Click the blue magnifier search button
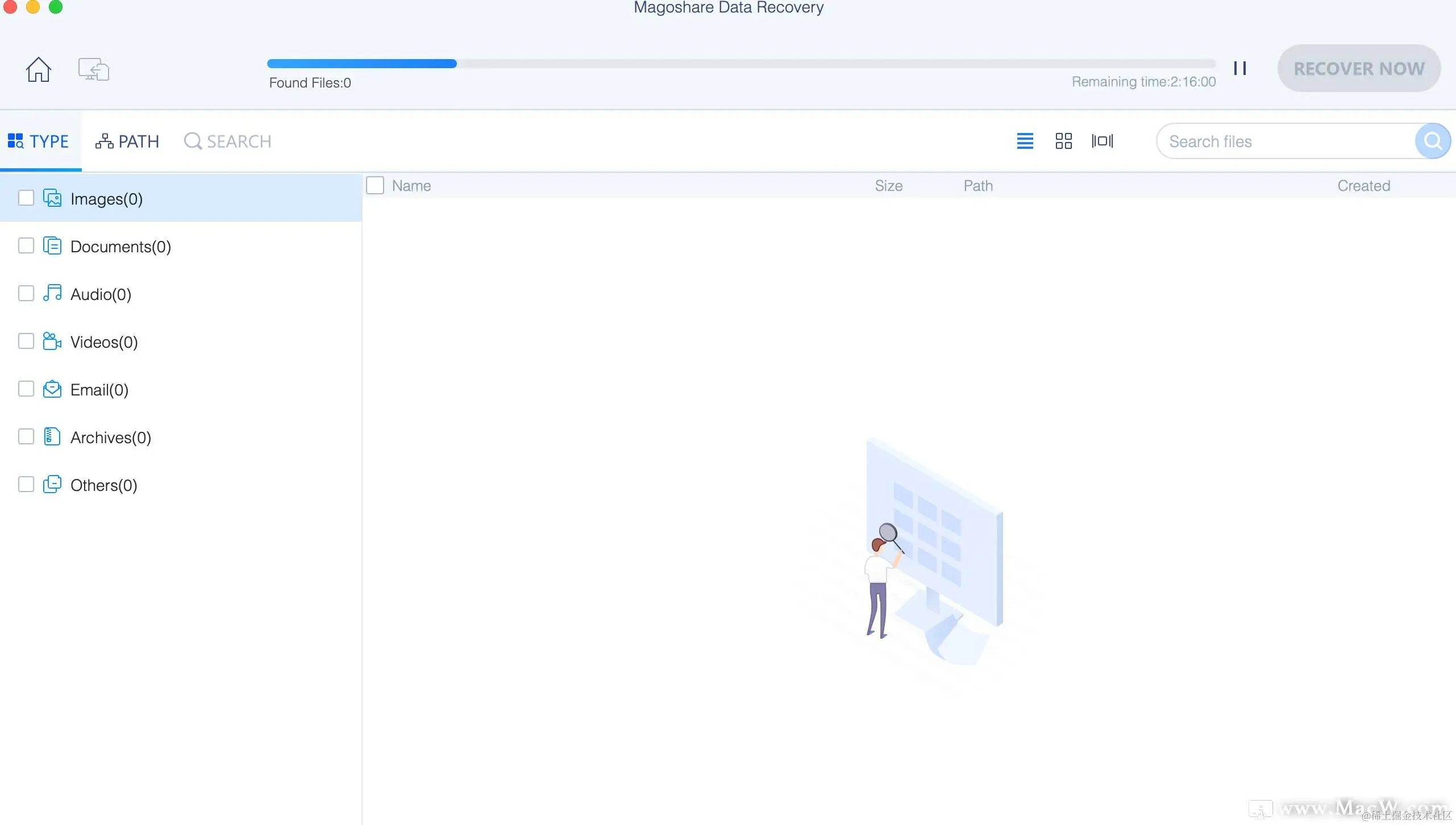Screen dimensions: 1456x825 click(x=1432, y=141)
